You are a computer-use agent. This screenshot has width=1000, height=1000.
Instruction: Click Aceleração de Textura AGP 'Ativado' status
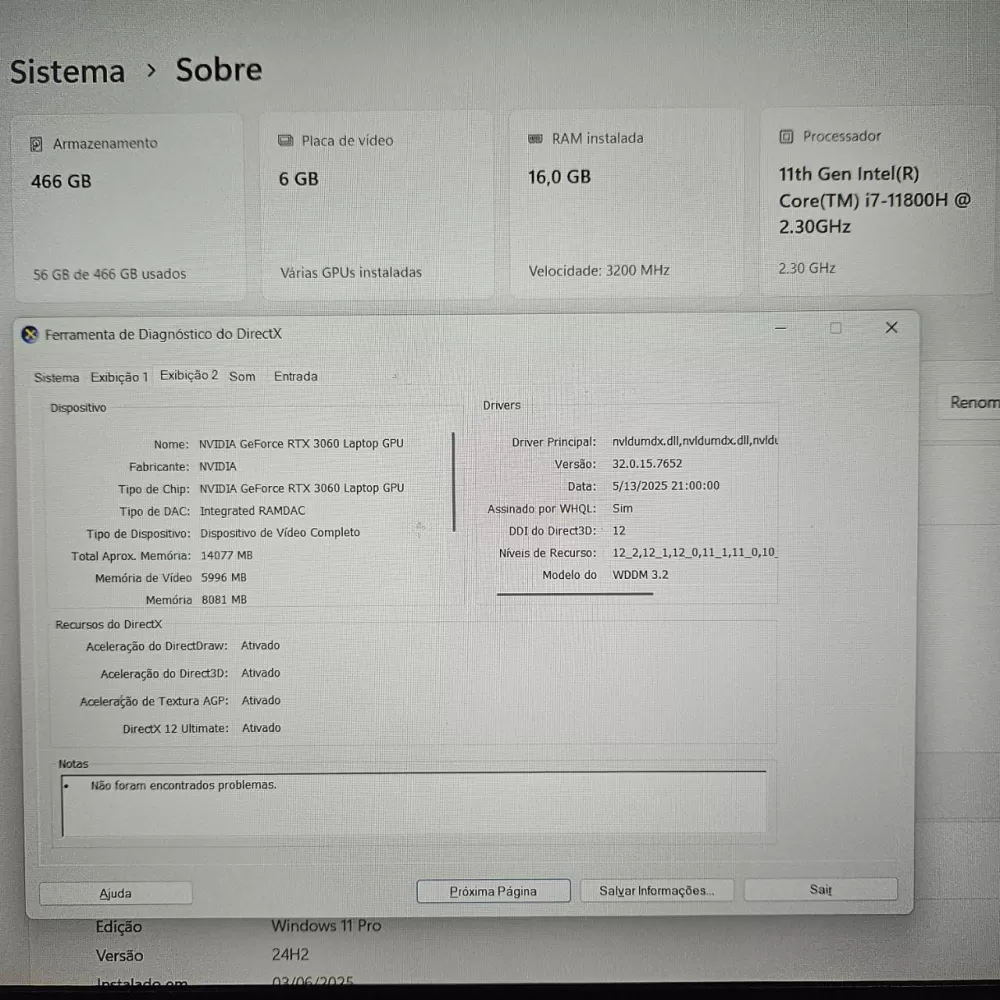pos(261,701)
